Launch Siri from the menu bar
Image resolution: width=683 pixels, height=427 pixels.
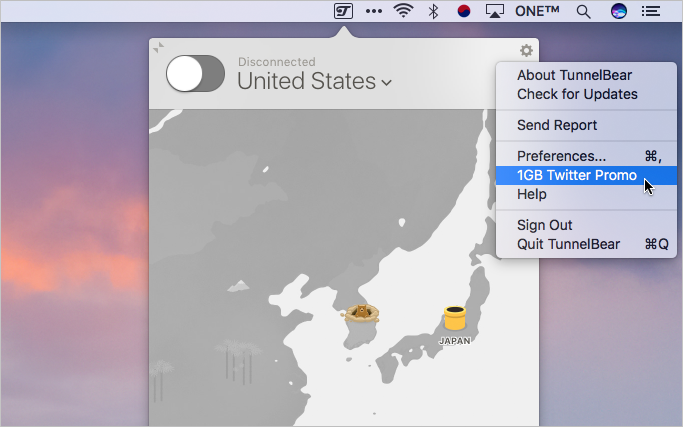tap(619, 11)
